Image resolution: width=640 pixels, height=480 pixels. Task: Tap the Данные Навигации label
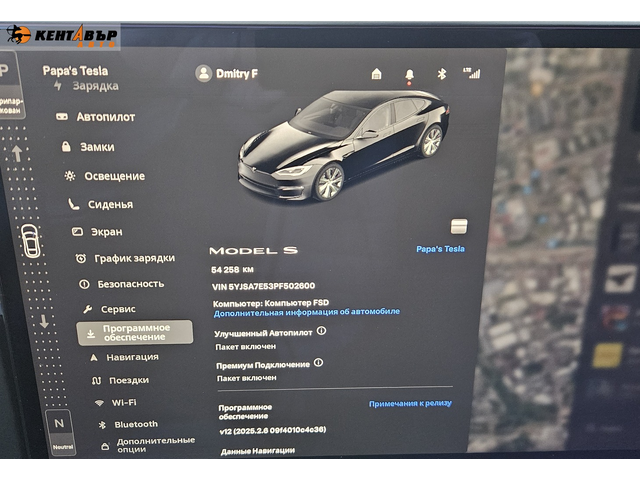tap(258, 451)
